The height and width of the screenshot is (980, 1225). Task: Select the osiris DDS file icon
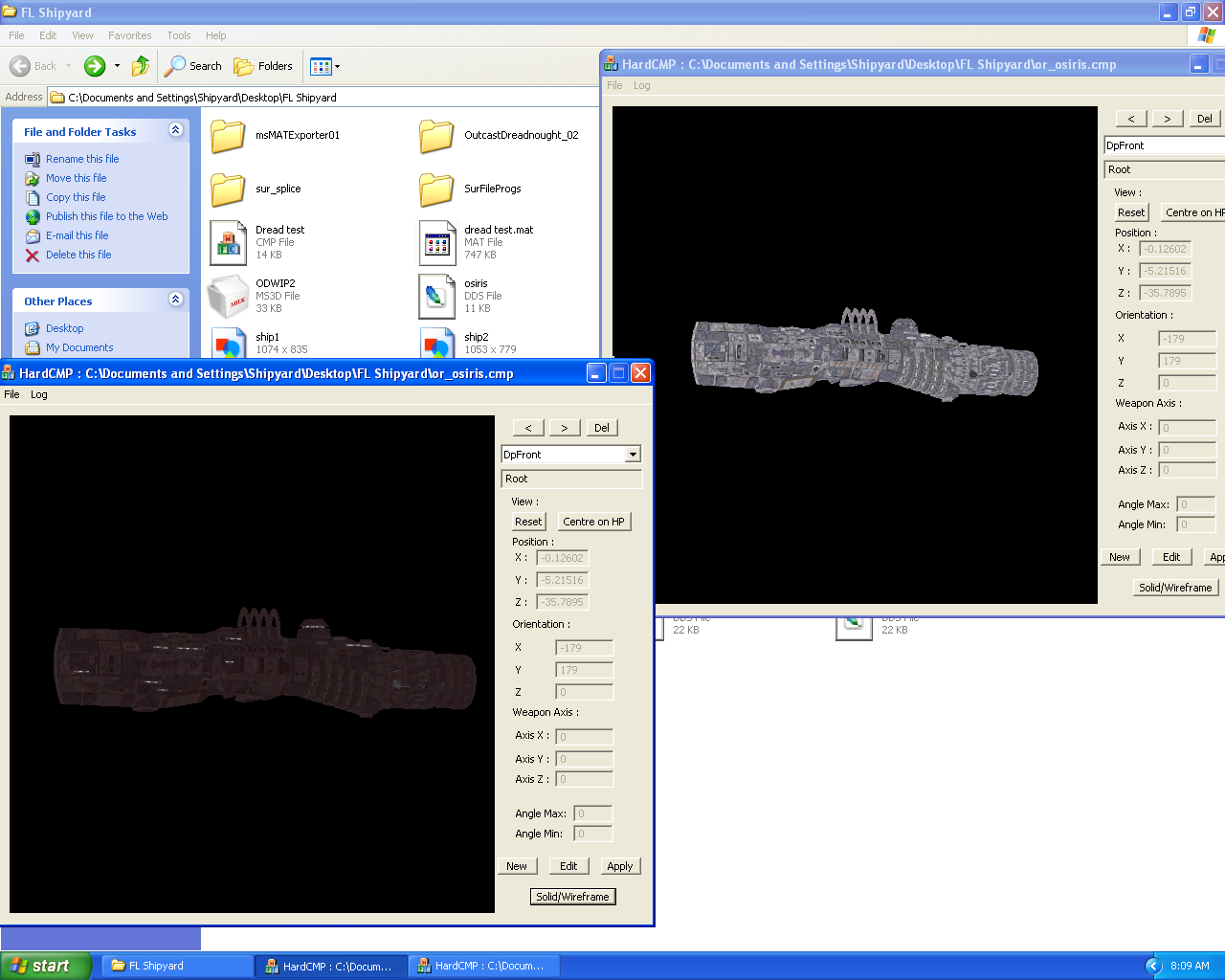[x=436, y=297]
